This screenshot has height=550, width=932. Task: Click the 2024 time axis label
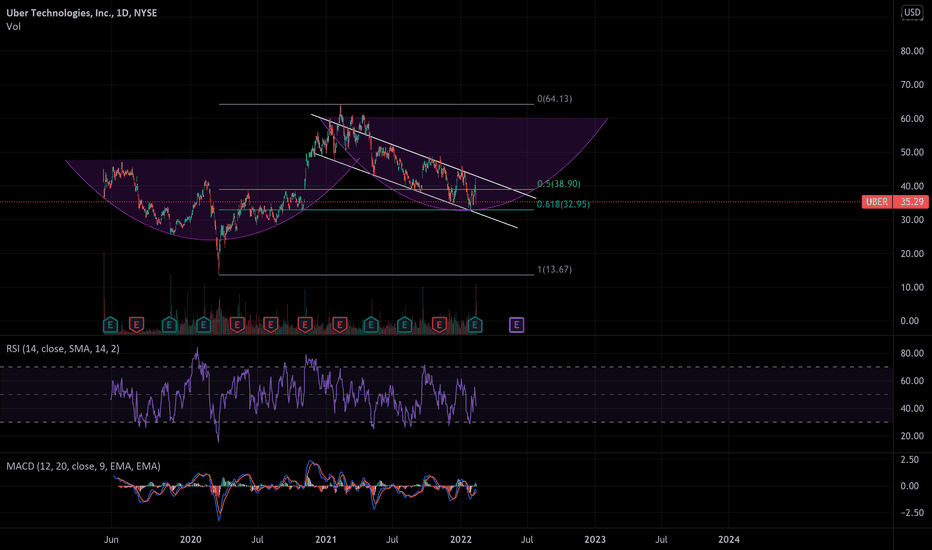click(729, 539)
